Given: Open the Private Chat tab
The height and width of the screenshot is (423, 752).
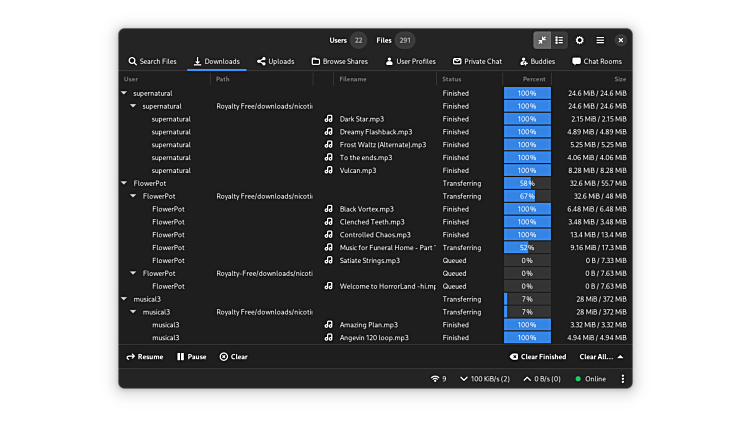Looking at the screenshot, I should tap(477, 61).
